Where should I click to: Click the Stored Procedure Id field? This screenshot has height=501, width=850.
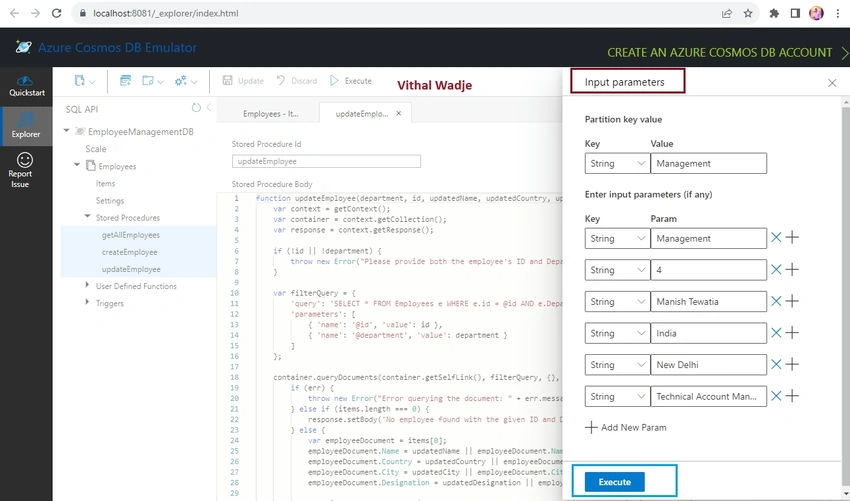(326, 161)
